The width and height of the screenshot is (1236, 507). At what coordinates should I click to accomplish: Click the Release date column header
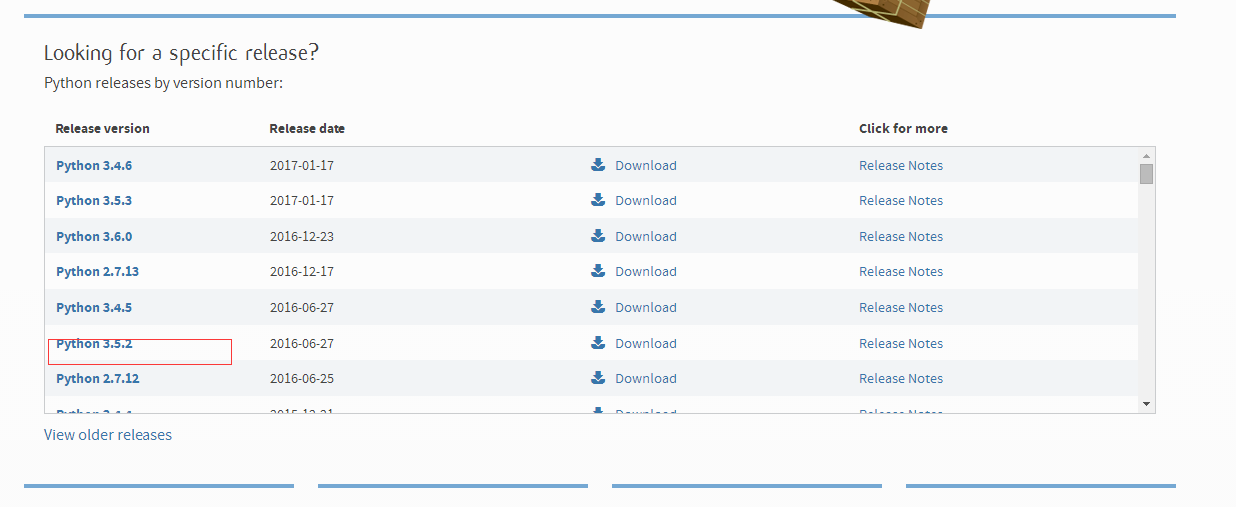(x=307, y=129)
